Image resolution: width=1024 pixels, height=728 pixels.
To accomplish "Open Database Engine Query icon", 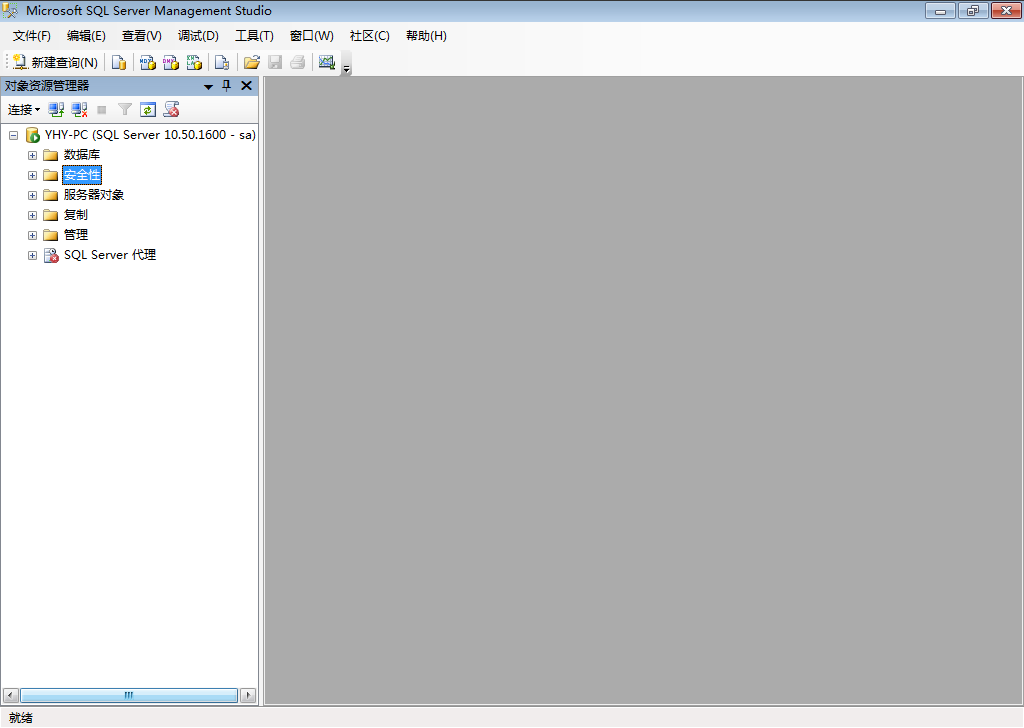I will point(119,63).
